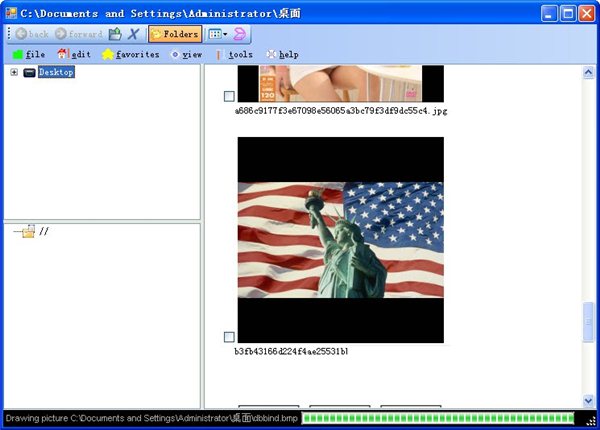
Task: Close the window
Action: tap(587, 14)
